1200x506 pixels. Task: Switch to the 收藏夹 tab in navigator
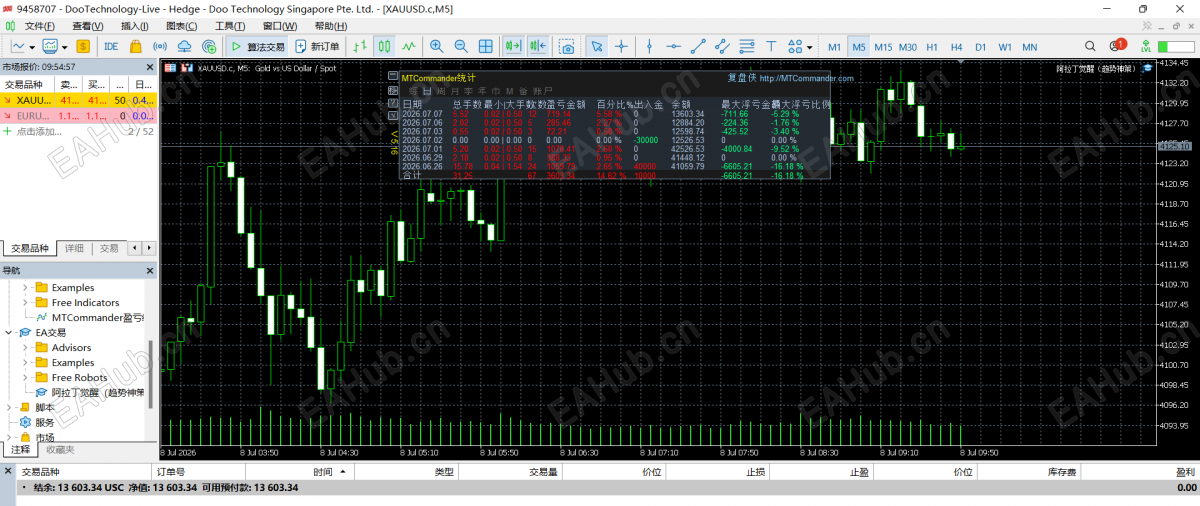tap(60, 450)
